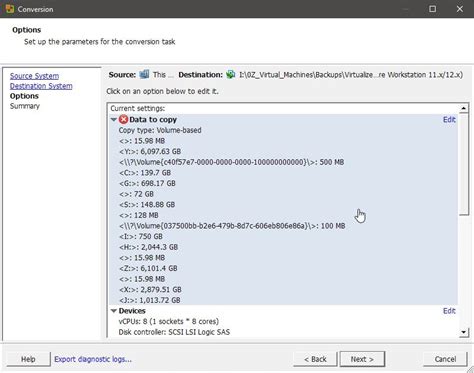474x373 pixels.
Task: Click the Source computer icon
Action: coord(144,74)
